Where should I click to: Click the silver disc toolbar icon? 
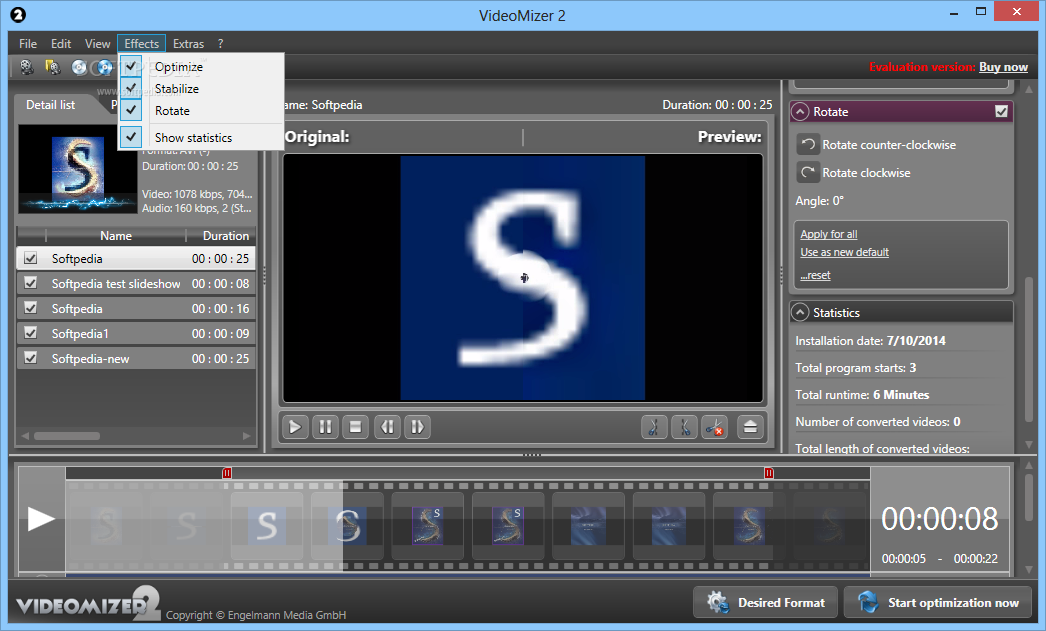coord(79,67)
